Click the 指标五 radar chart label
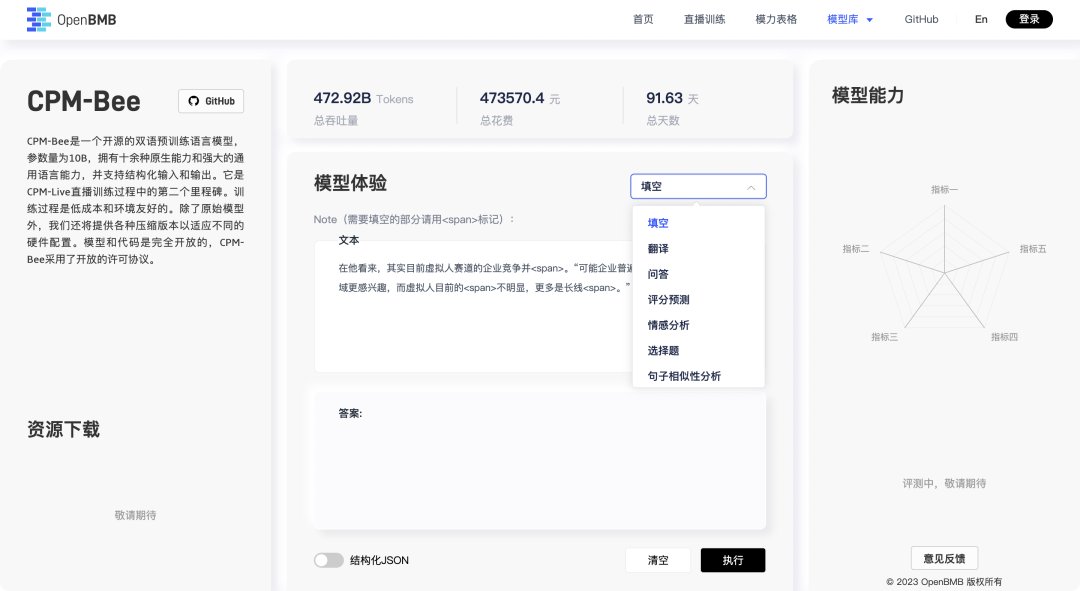 pyautogui.click(x=1032, y=249)
